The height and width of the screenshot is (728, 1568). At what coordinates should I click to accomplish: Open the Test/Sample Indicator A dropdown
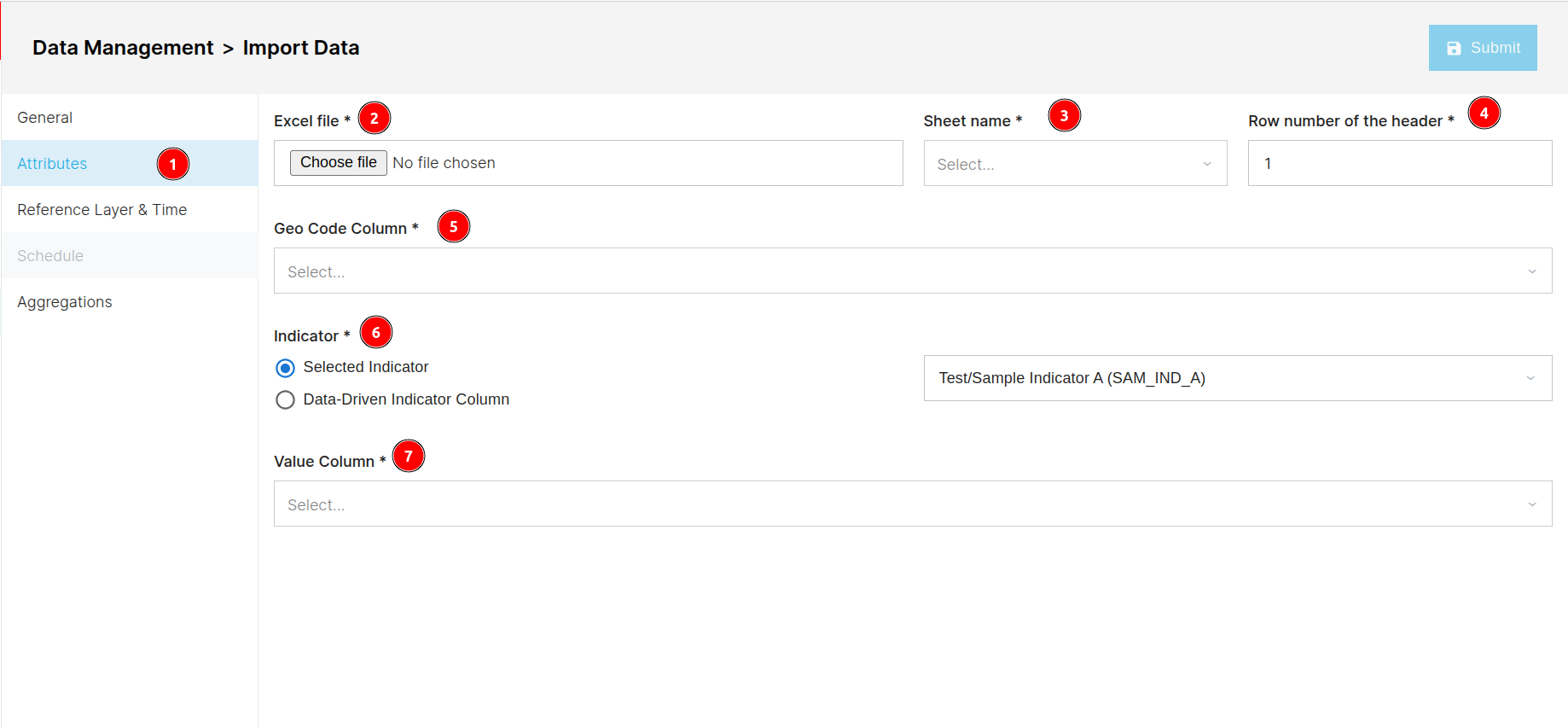1237,378
